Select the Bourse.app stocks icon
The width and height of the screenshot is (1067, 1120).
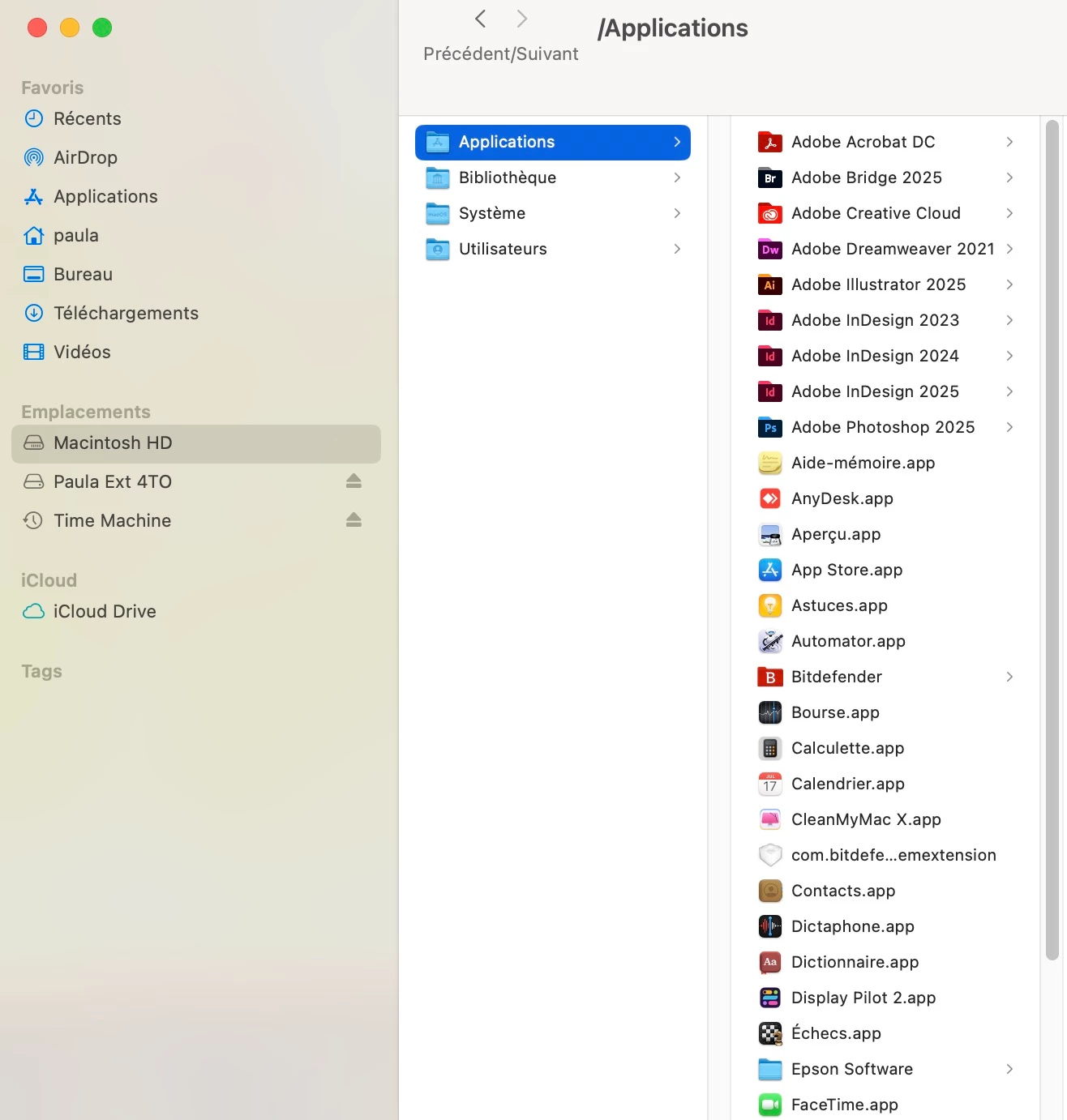769,712
